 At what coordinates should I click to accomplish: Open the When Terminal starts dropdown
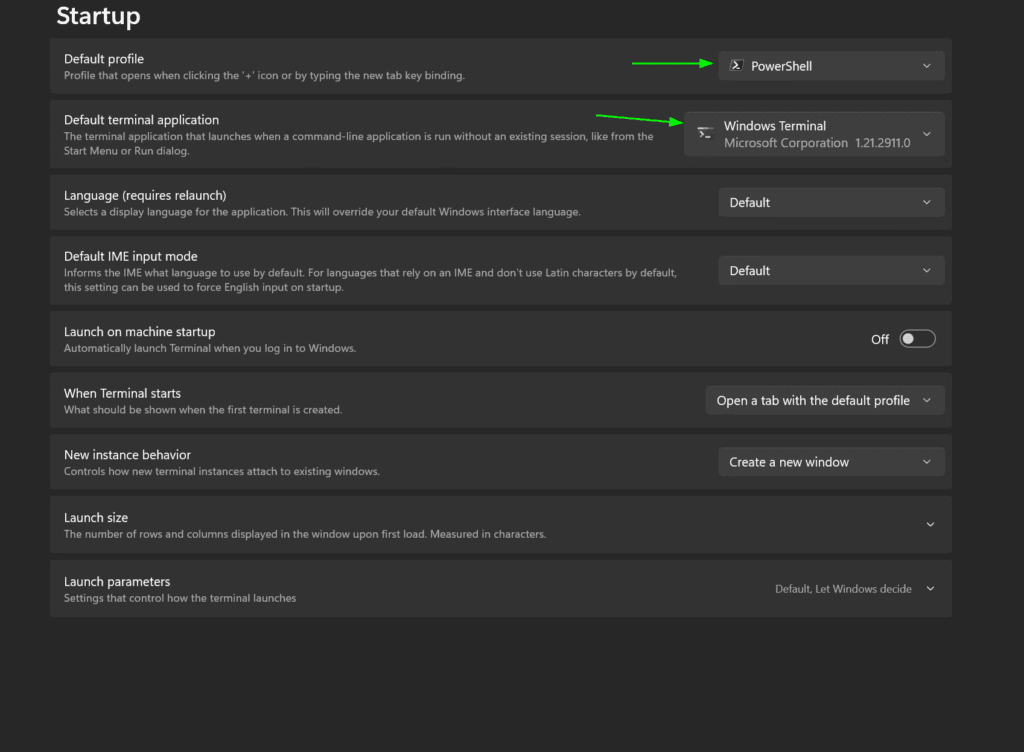(x=824, y=400)
